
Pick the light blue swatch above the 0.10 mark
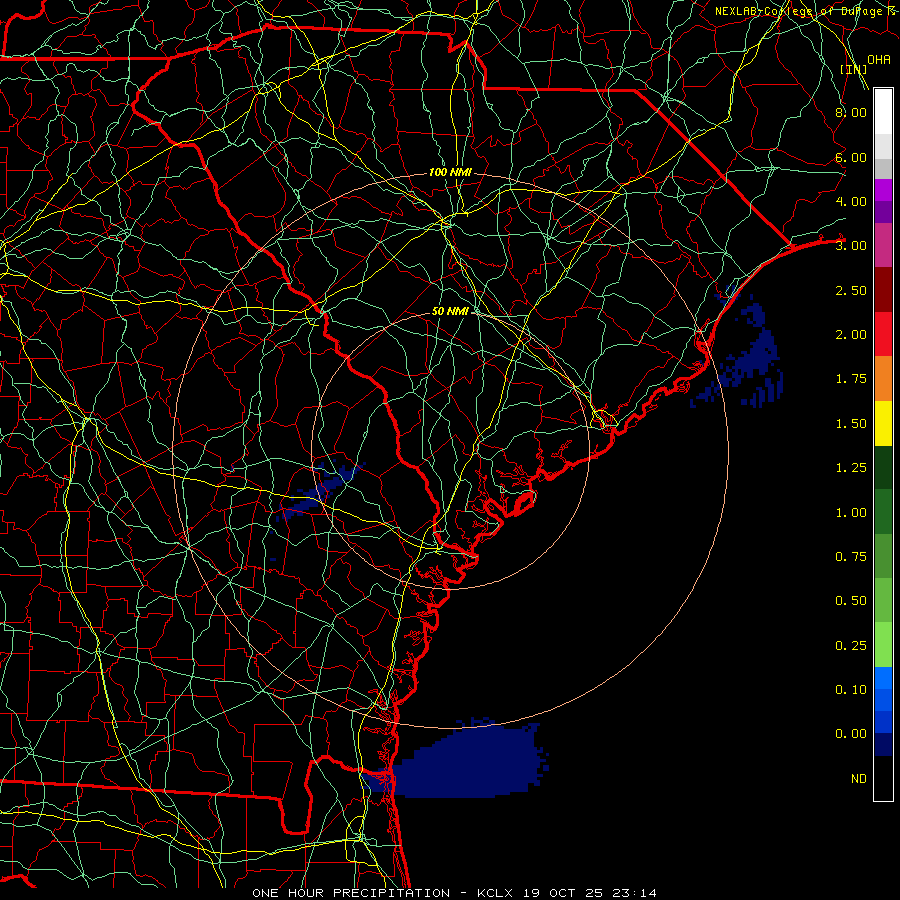(x=883, y=678)
